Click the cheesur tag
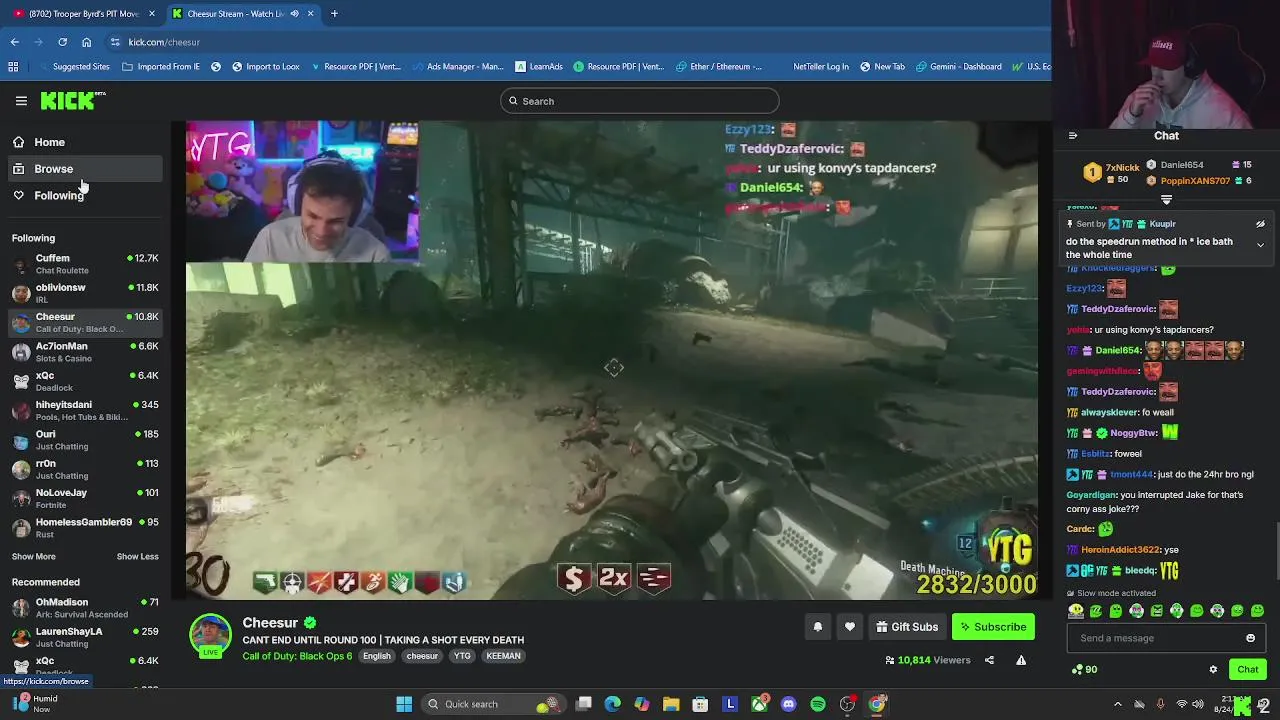Screen dimensions: 1280x720 pos(422,656)
